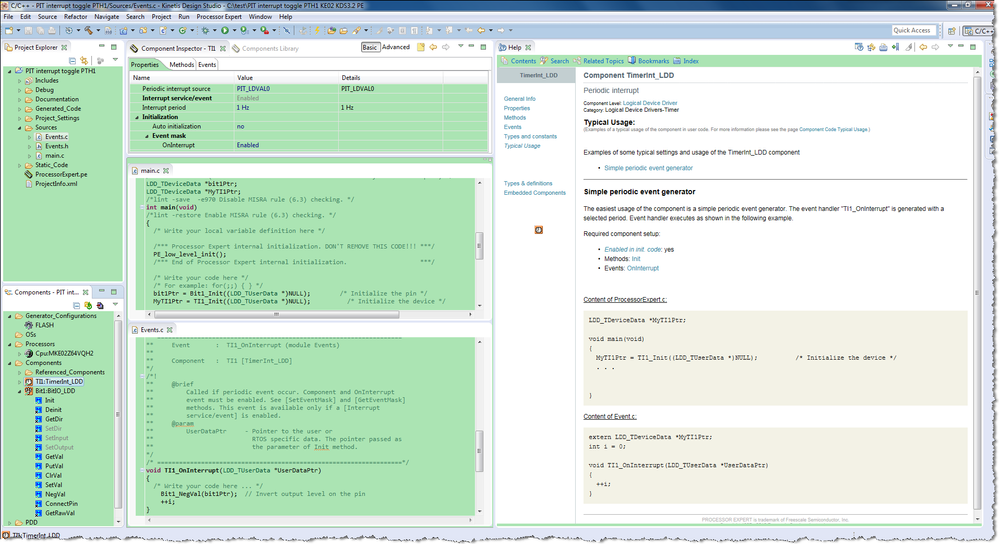
Task: Click the yellow note icon in Component Inspector
Action: click(420, 47)
